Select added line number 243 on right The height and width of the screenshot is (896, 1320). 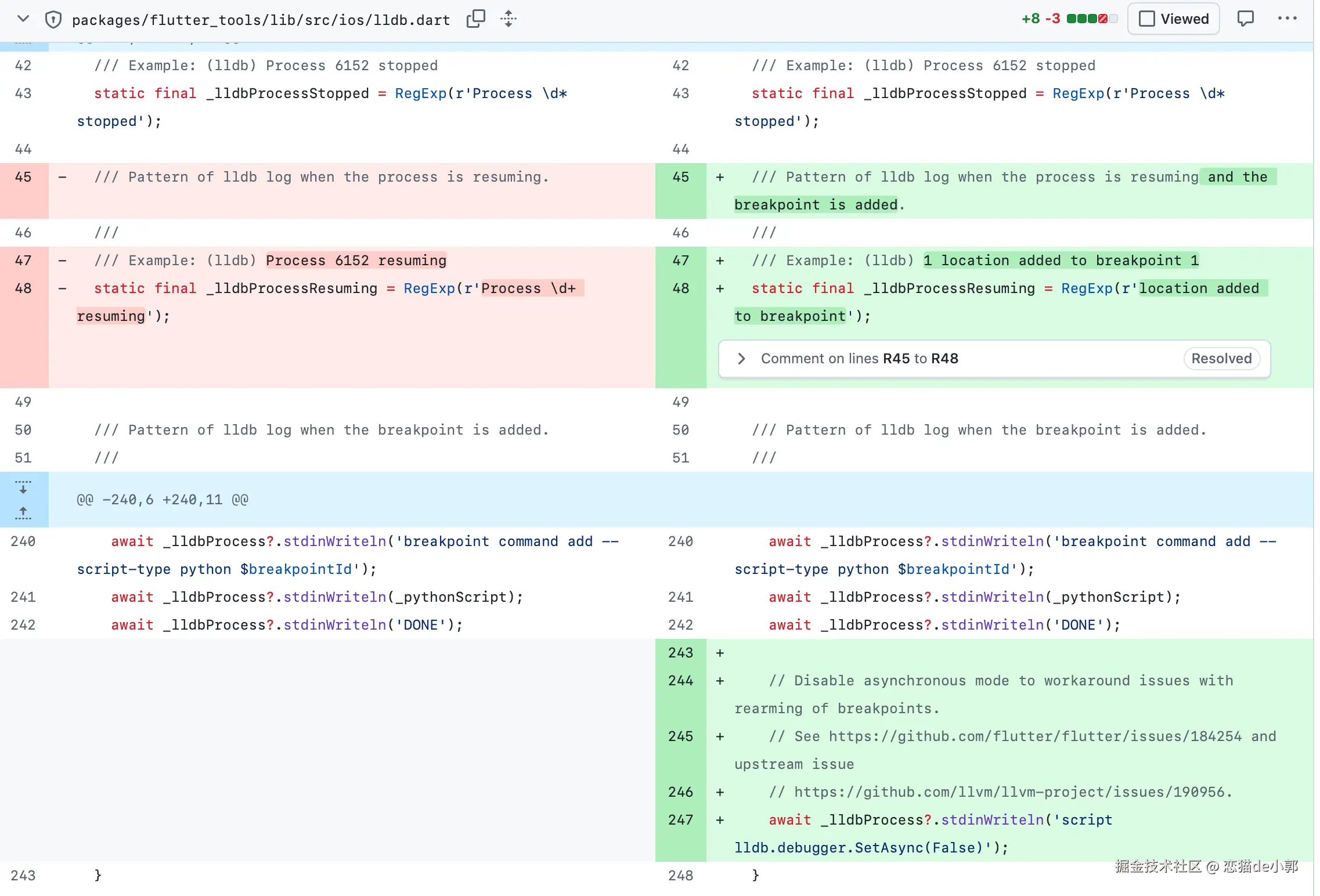pyautogui.click(x=680, y=653)
